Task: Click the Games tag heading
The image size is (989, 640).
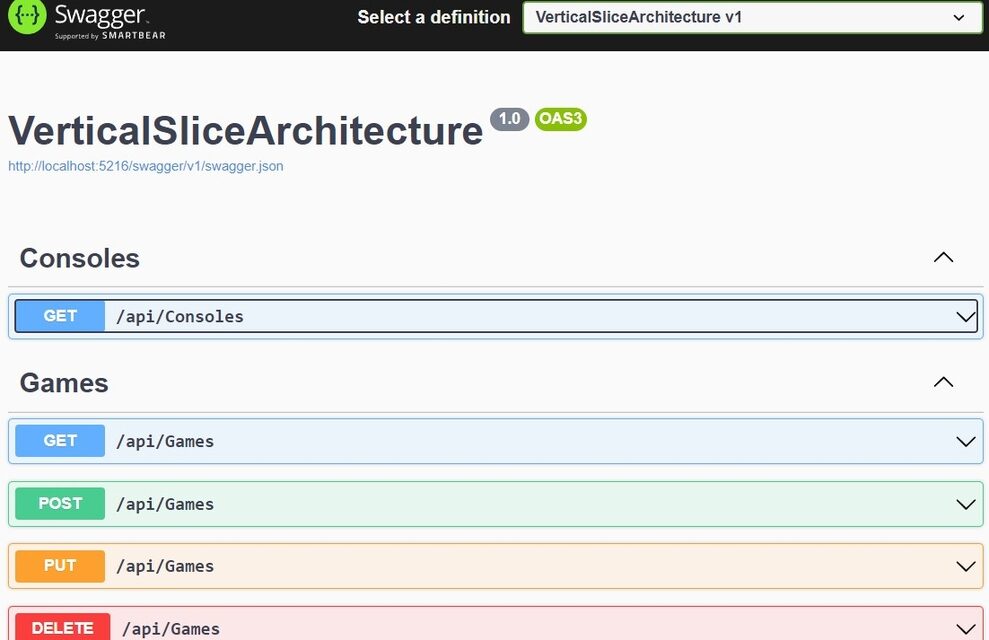Action: [64, 383]
